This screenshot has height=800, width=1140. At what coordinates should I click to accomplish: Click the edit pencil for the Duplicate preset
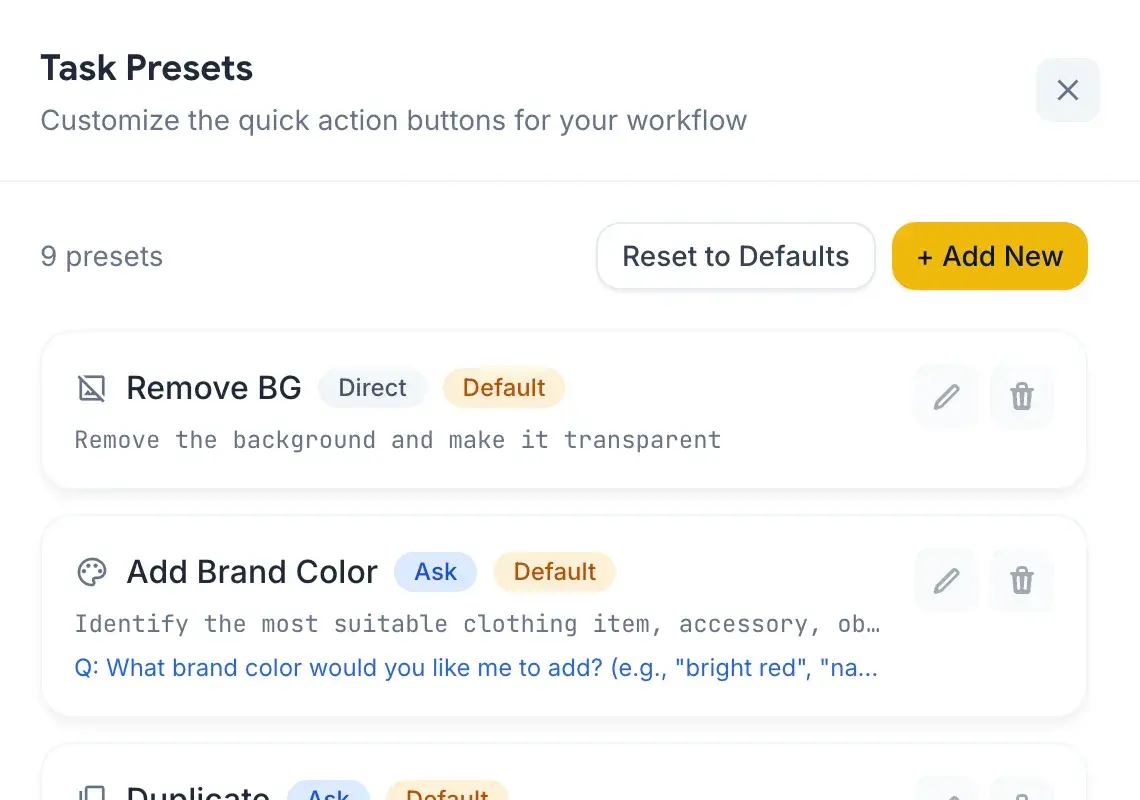point(945,795)
